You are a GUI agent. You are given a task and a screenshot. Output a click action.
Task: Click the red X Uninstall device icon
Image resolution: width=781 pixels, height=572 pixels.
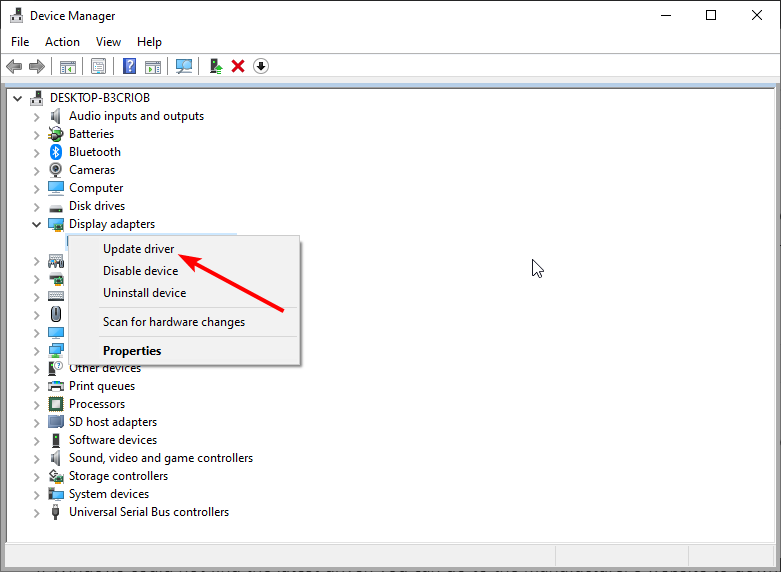[238, 66]
